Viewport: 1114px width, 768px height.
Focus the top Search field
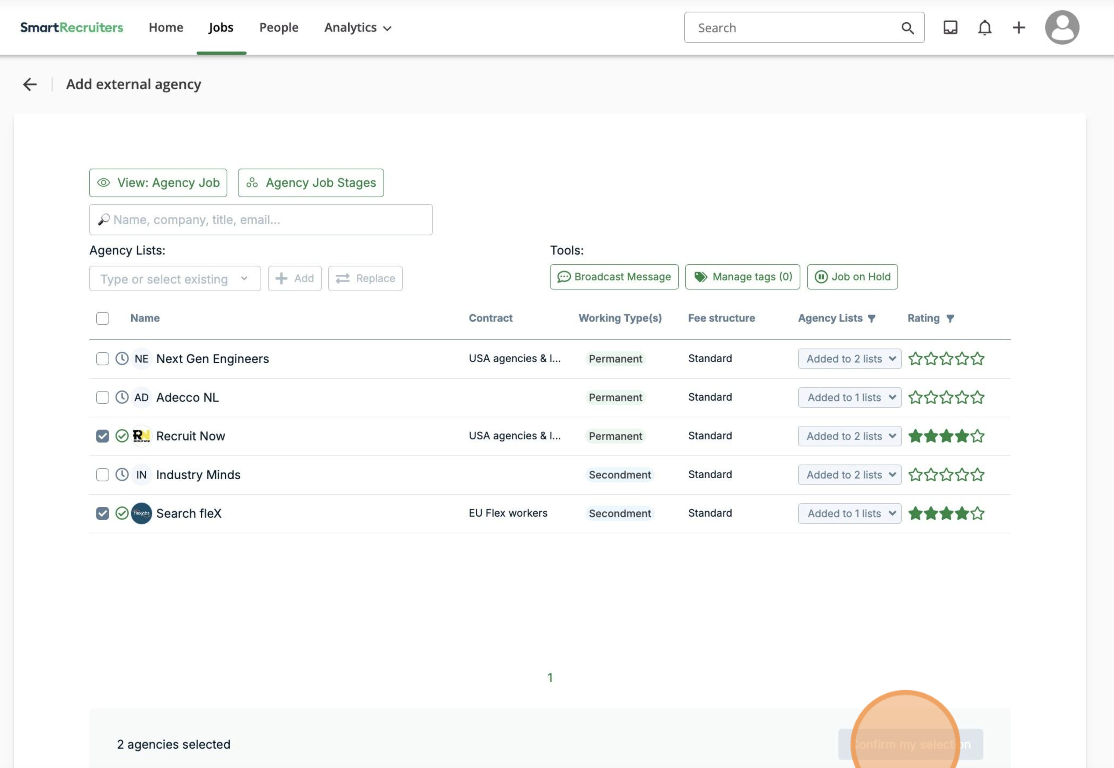804,28
